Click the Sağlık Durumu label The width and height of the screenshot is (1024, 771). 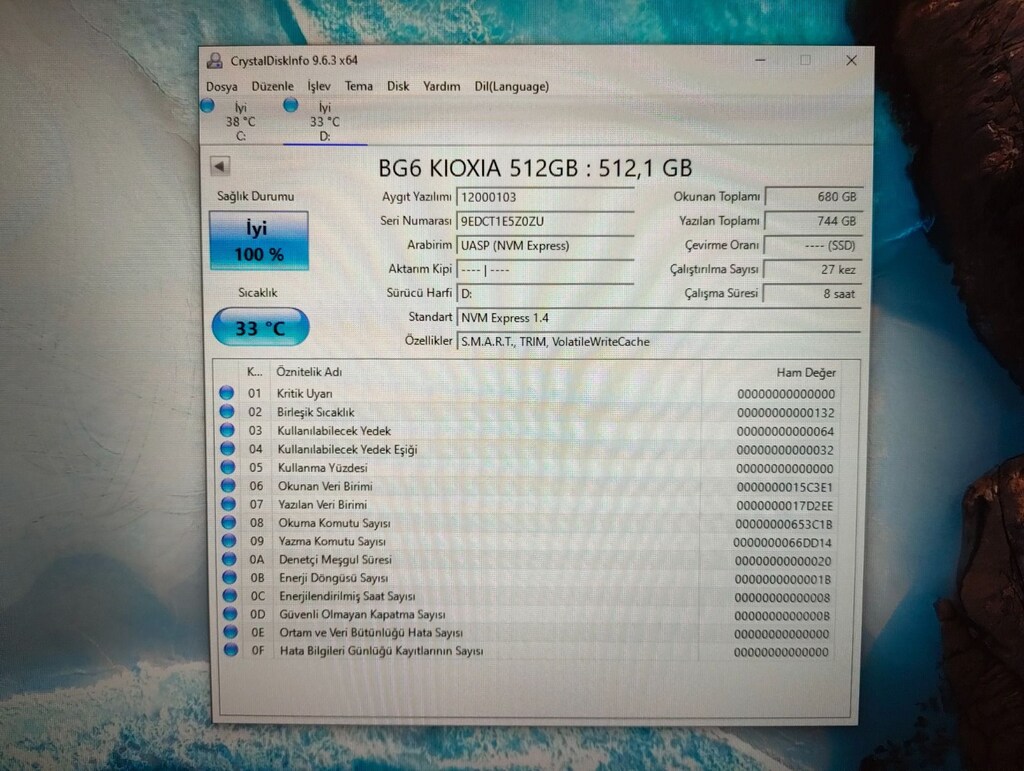255,197
